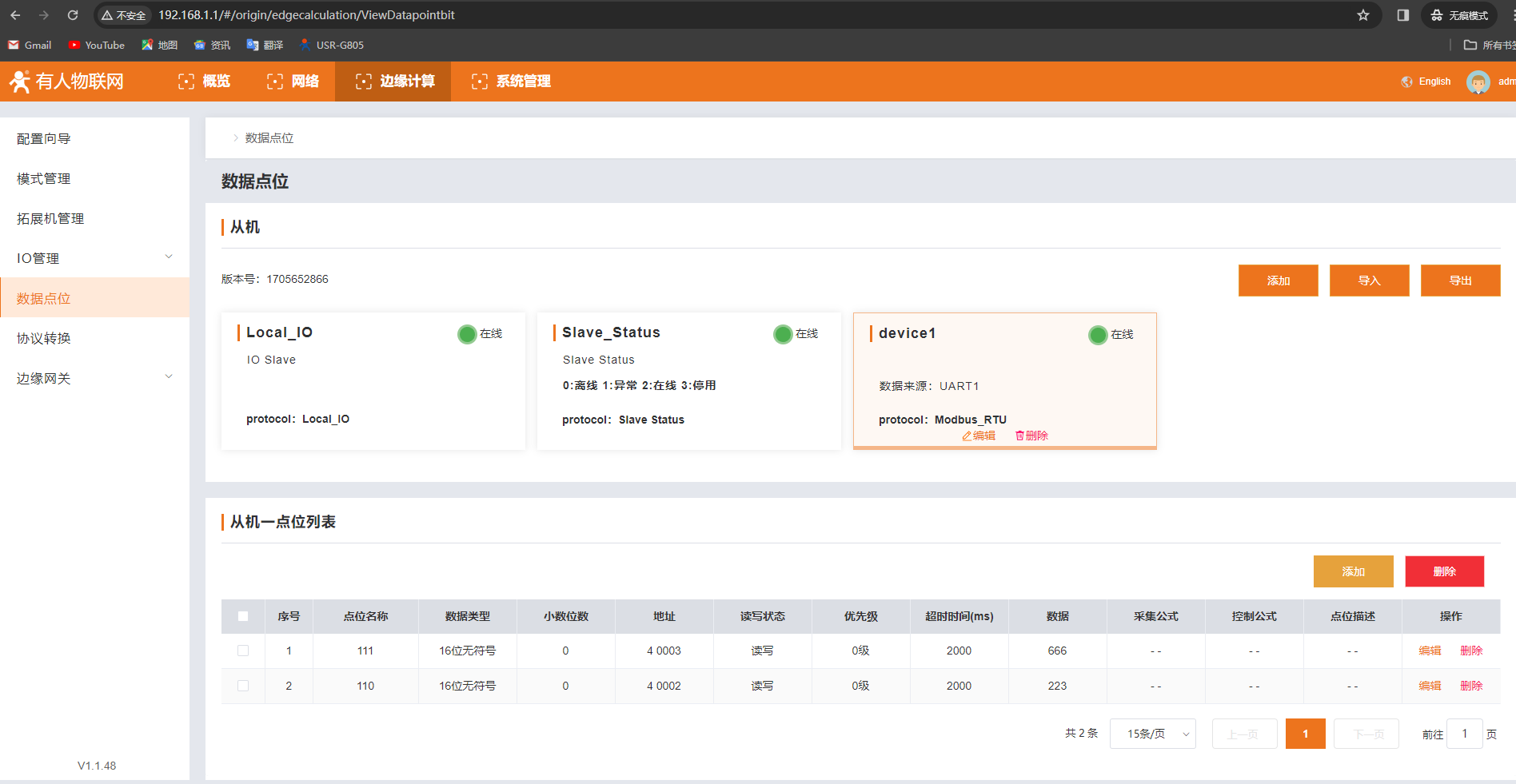
Task: Bookmark this page with star icon
Action: click(1363, 15)
